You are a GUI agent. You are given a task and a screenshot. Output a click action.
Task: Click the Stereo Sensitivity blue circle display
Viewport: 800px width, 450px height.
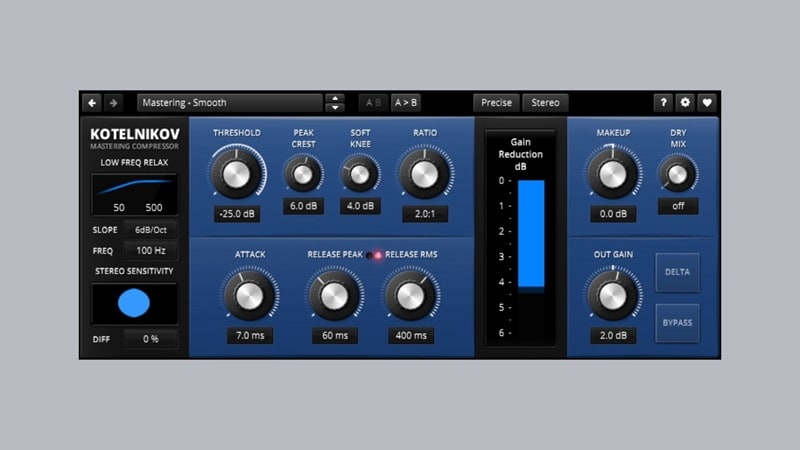pyautogui.click(x=134, y=304)
